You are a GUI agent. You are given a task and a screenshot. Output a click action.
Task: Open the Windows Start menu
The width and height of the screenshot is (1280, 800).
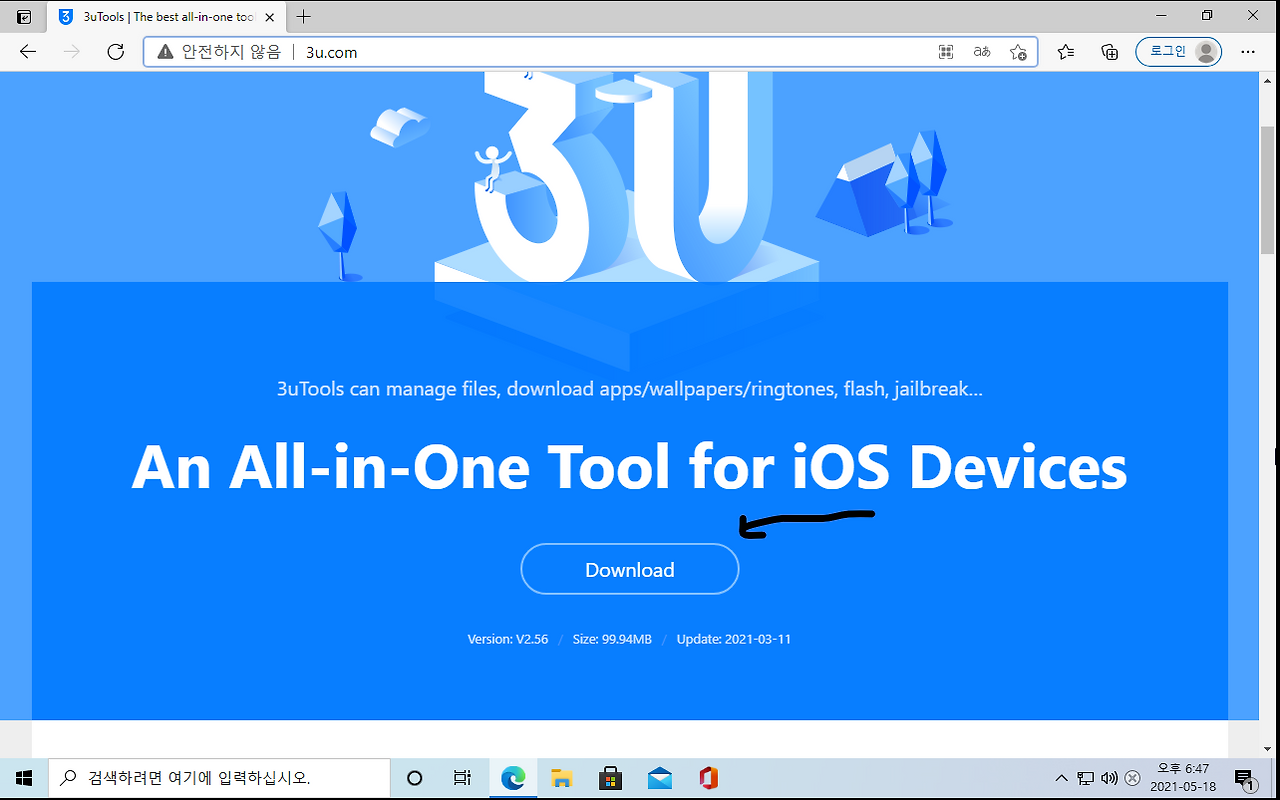pyautogui.click(x=24, y=778)
